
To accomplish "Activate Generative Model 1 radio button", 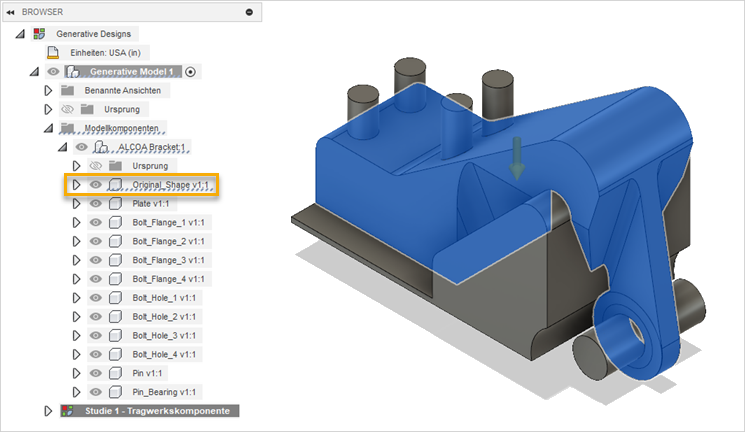I will pos(190,72).
